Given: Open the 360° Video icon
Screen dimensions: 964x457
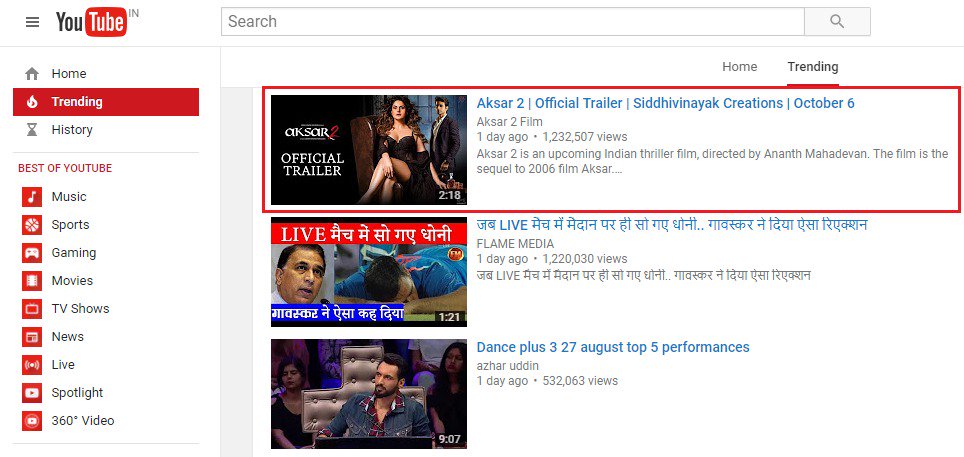Looking at the screenshot, I should [32, 421].
